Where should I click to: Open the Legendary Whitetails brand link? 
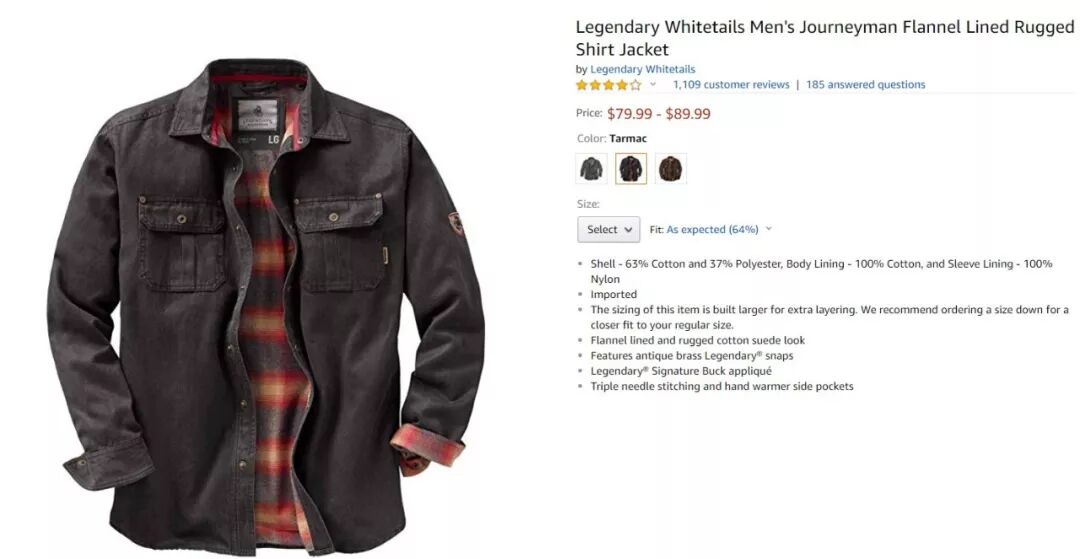(x=643, y=69)
